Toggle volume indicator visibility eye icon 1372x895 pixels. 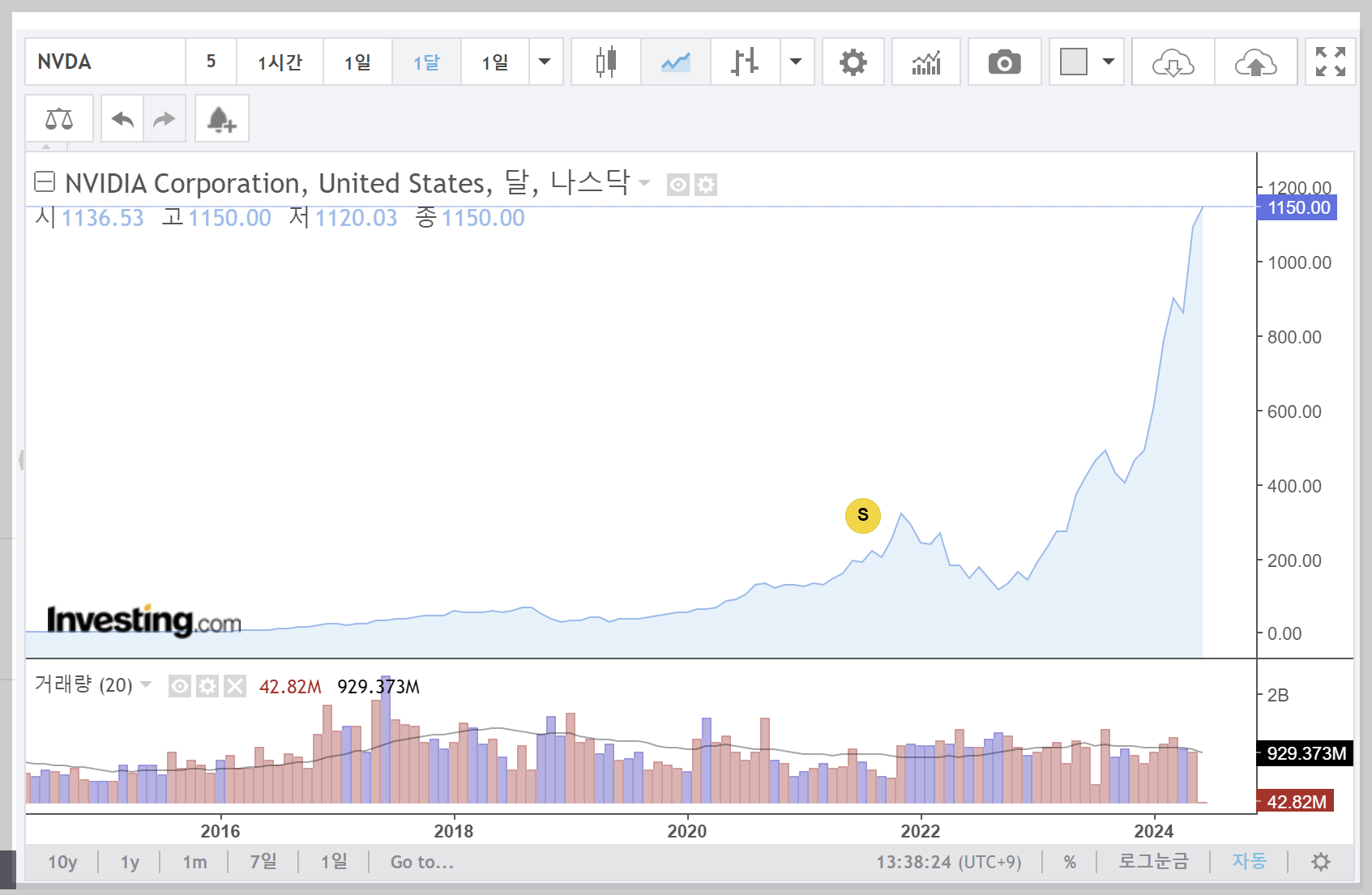(179, 687)
